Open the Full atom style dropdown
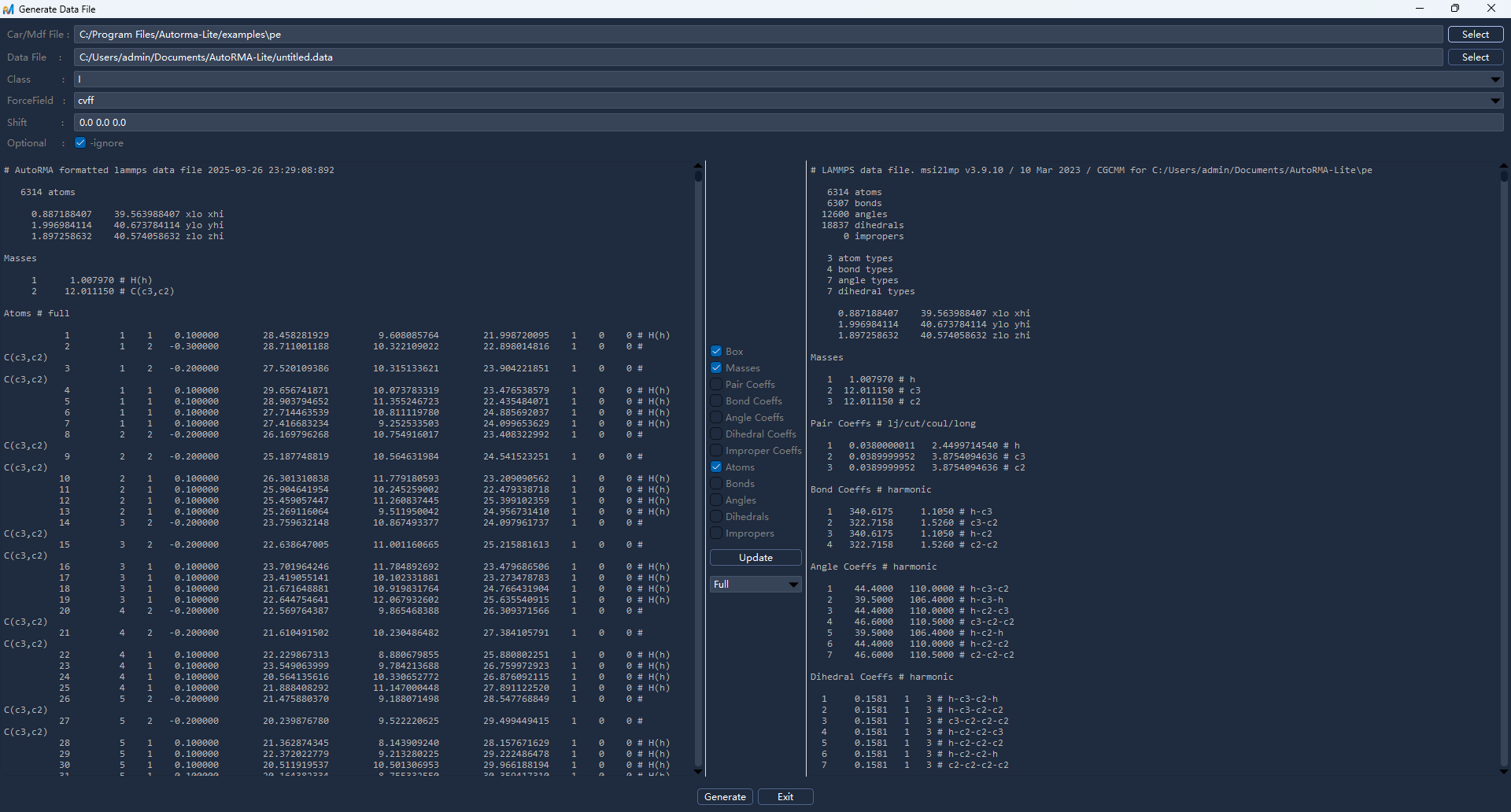This screenshot has width=1511, height=812. coord(755,584)
